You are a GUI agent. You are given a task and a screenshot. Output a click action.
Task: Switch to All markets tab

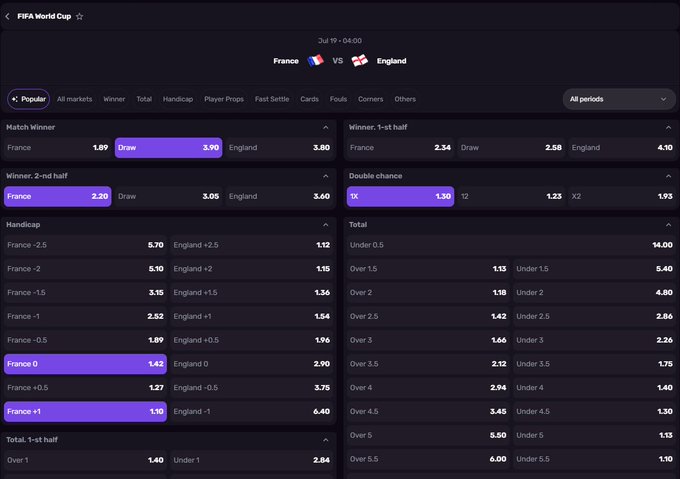coord(75,99)
